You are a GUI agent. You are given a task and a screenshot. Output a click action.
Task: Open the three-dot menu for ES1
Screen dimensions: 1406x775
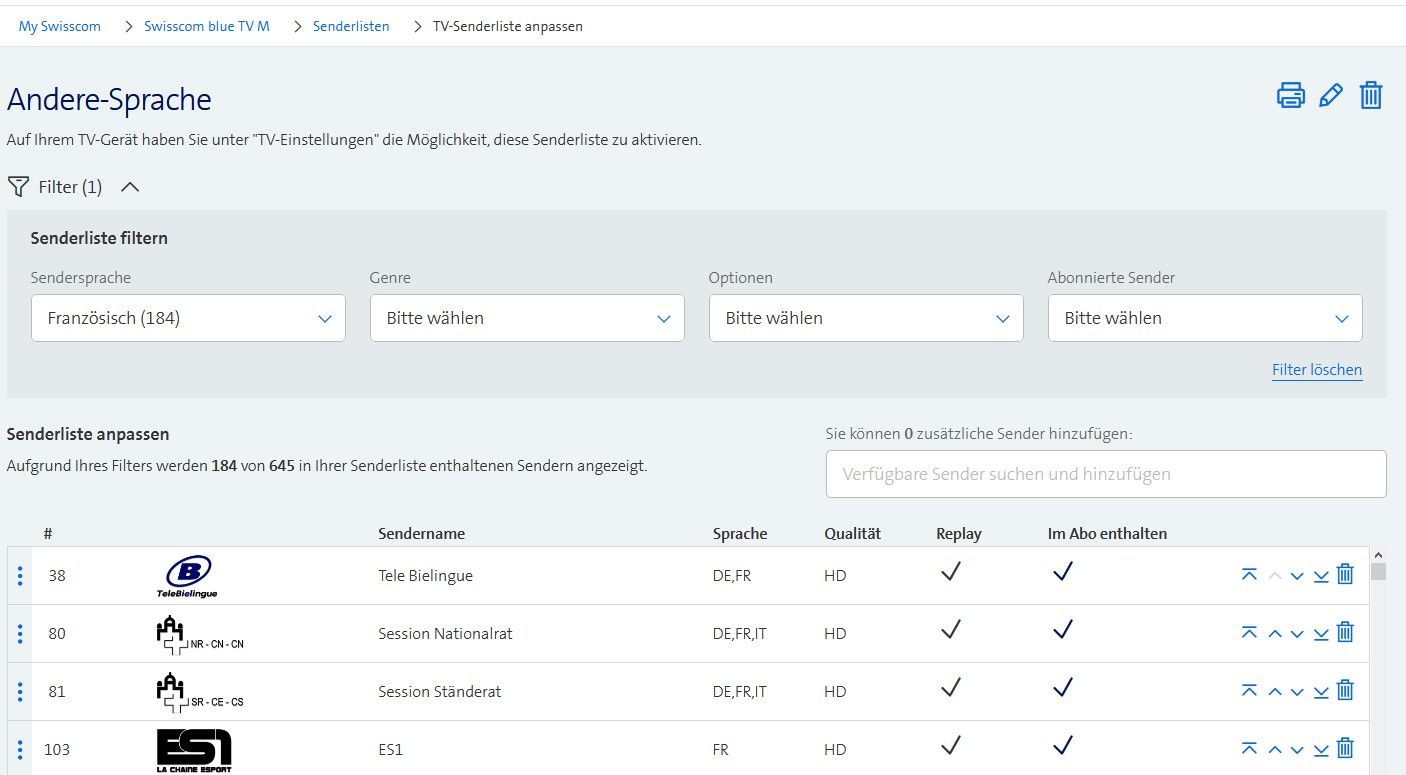pos(19,750)
